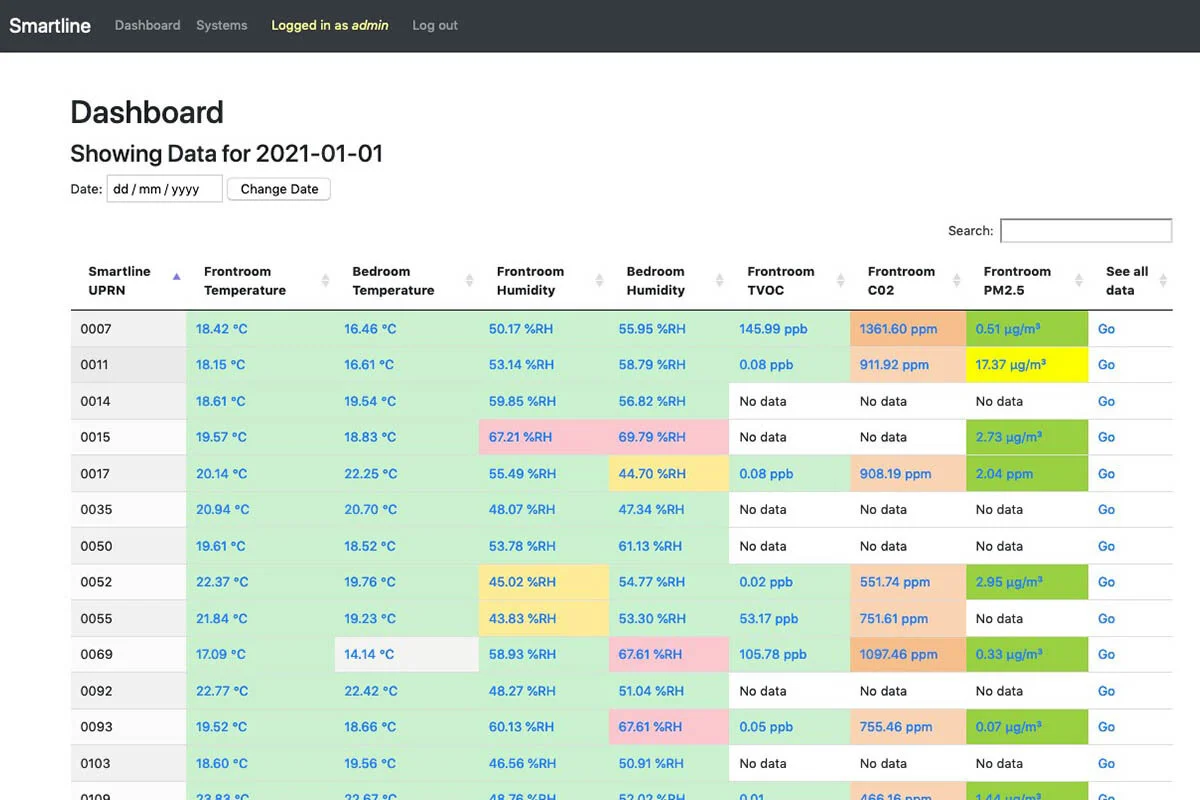
Task: Open the date picker in the date field
Action: [164, 188]
